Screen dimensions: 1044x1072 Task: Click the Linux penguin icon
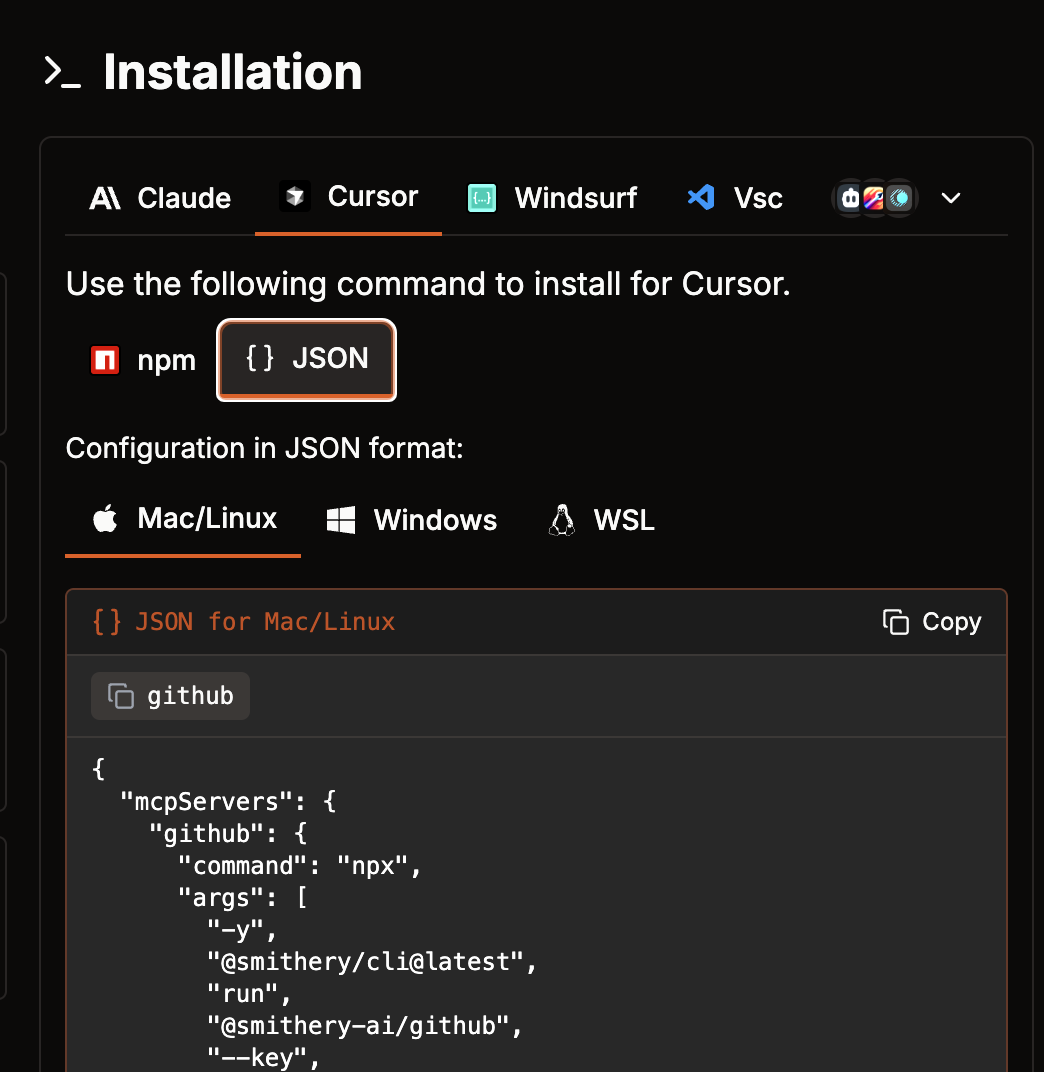pyautogui.click(x=562, y=520)
